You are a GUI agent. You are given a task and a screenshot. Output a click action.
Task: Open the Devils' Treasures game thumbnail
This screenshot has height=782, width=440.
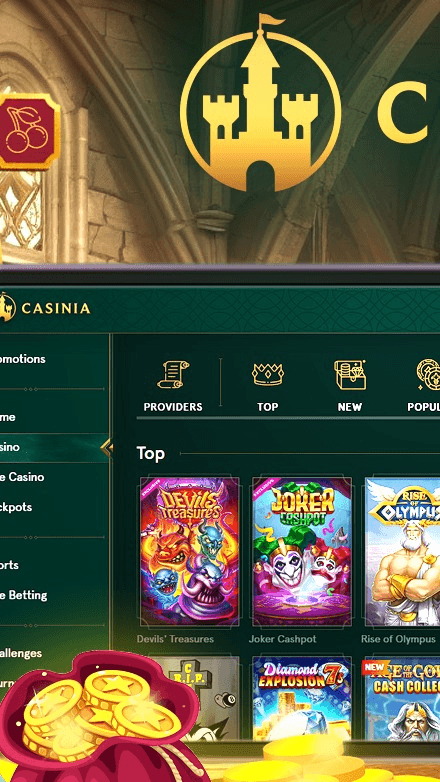pyautogui.click(x=190, y=551)
